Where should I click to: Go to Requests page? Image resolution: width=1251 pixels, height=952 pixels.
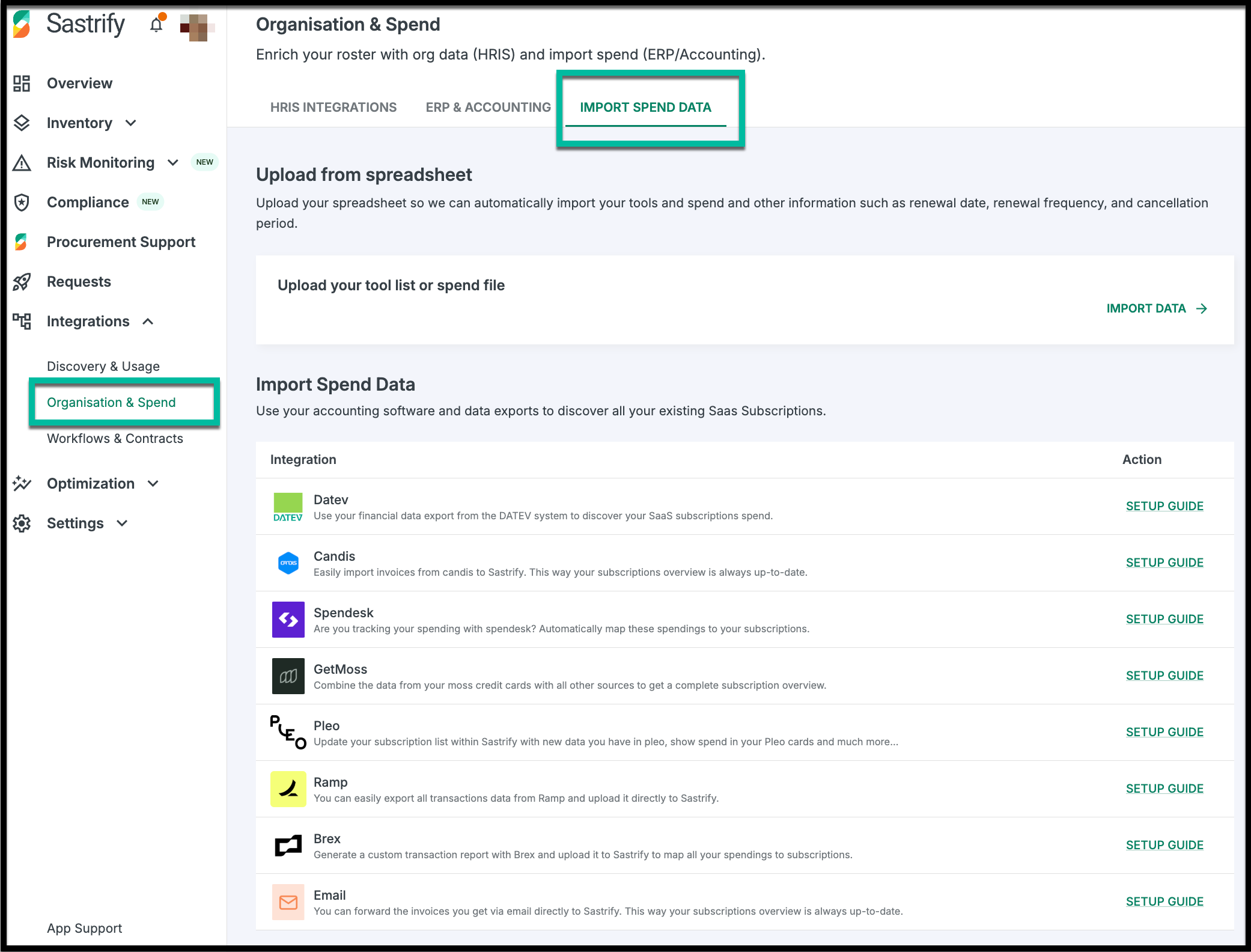[79, 281]
